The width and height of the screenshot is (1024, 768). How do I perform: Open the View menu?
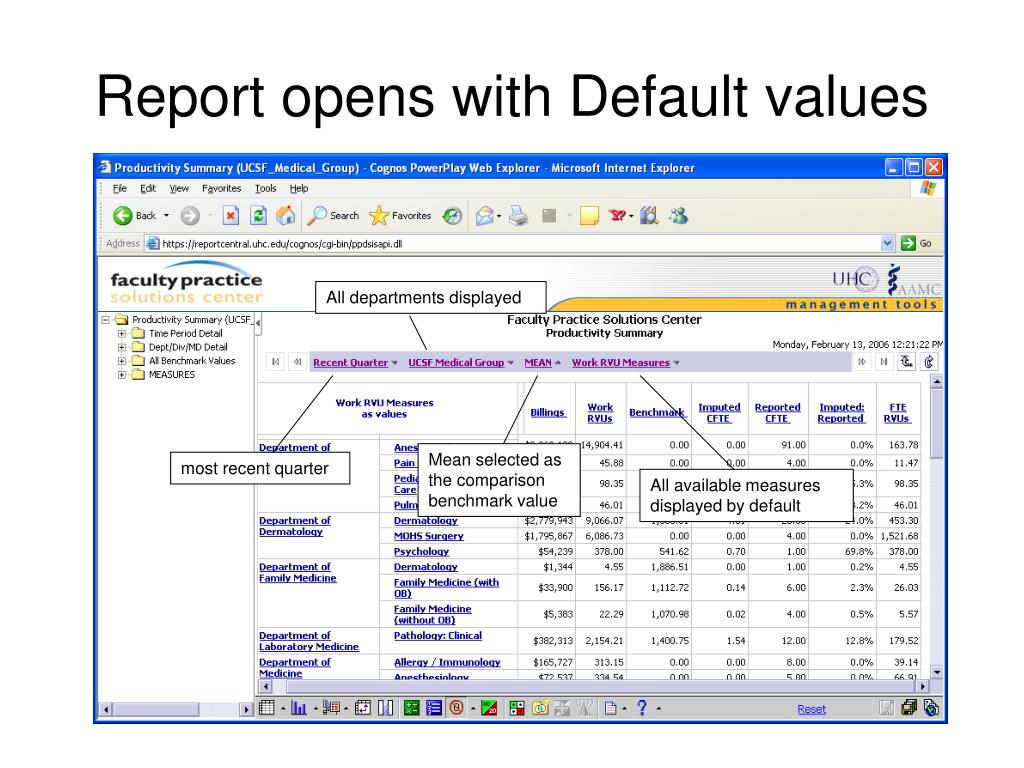[x=179, y=189]
